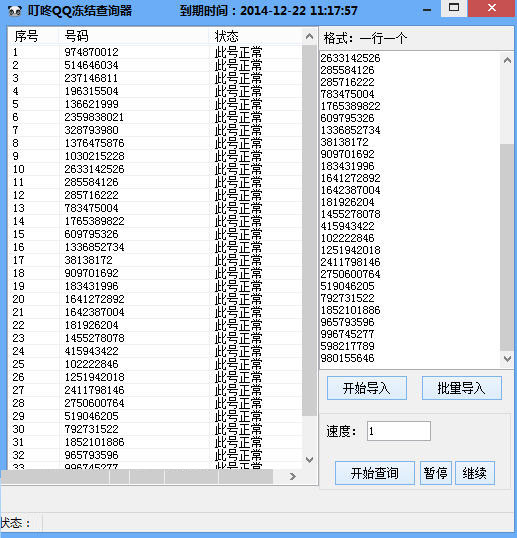Screen dimensions: 517x538
Task: Click the 状态 column header
Action: tap(226, 36)
